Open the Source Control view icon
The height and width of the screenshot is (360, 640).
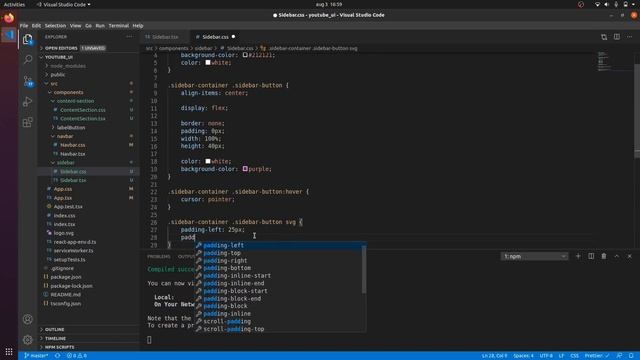tap(27, 81)
